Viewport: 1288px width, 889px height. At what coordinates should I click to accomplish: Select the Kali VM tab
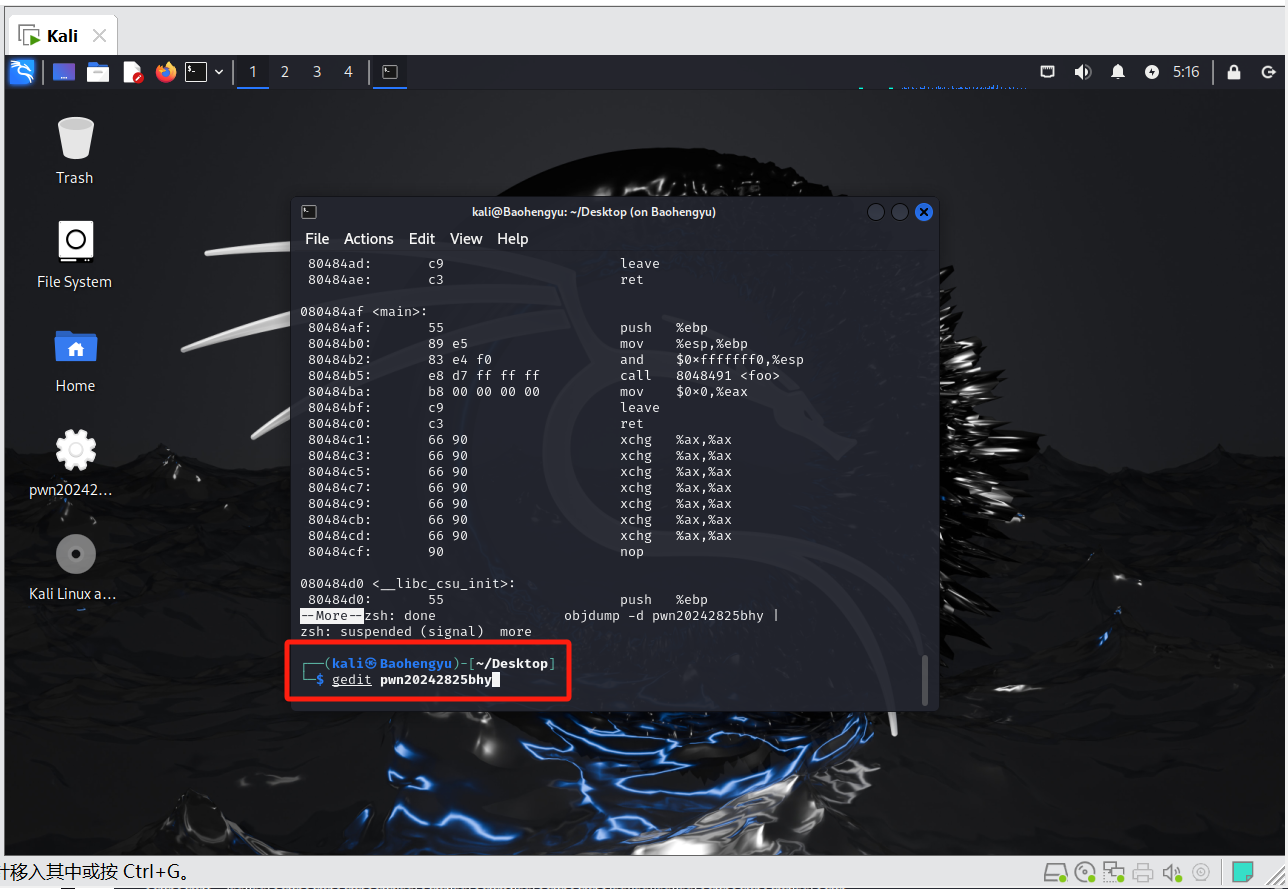[62, 36]
